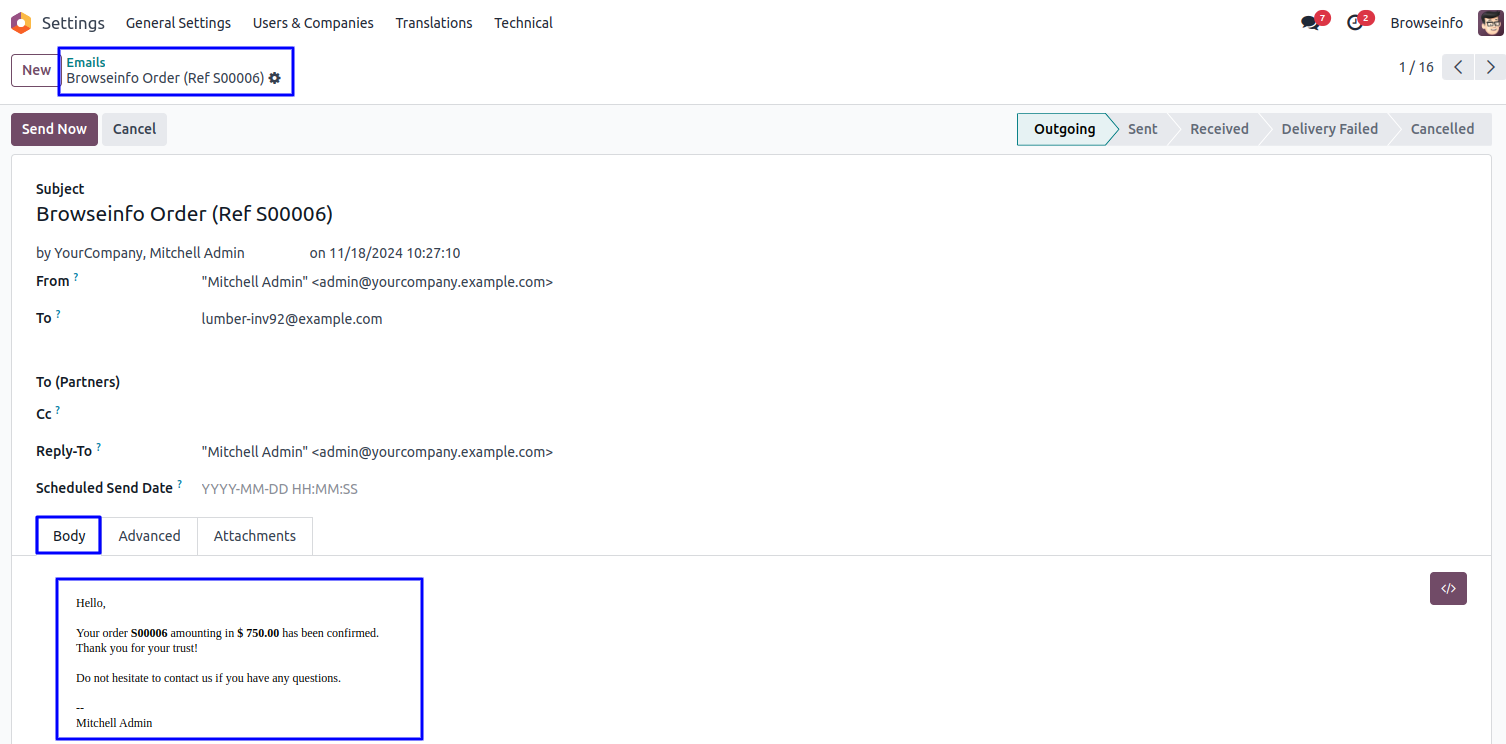Screen dimensions: 1506x744
Task: Open the Translations menu
Action: pyautogui.click(x=434, y=23)
